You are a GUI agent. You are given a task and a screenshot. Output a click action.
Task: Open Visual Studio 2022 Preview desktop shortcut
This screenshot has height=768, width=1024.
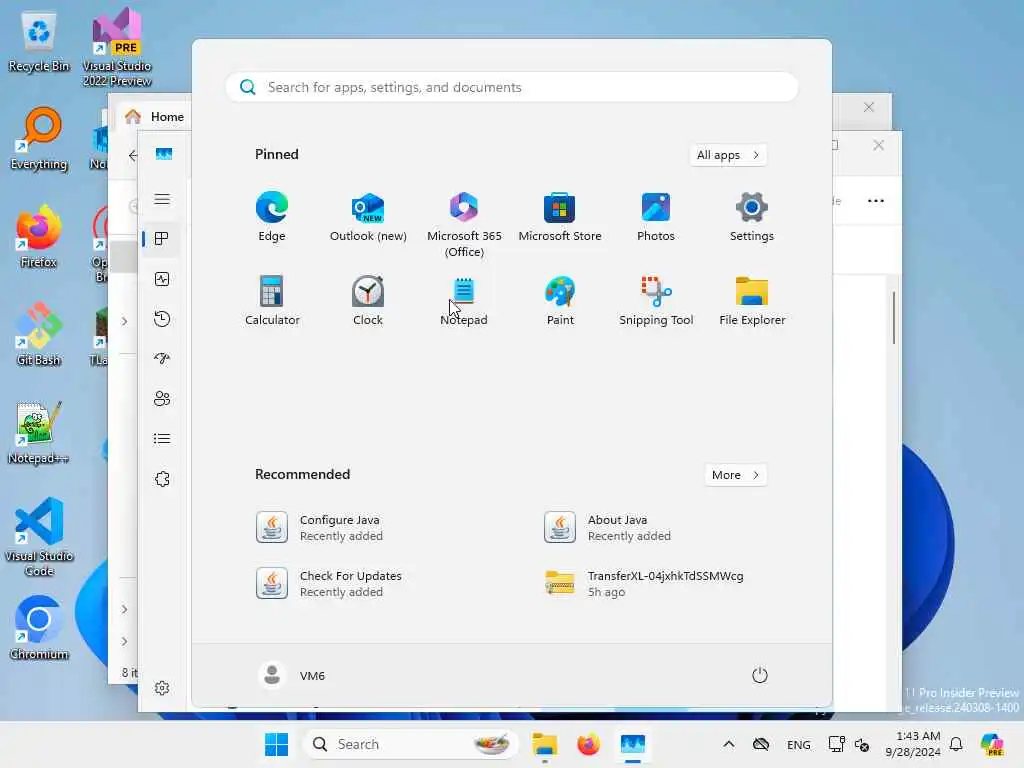pos(117,47)
